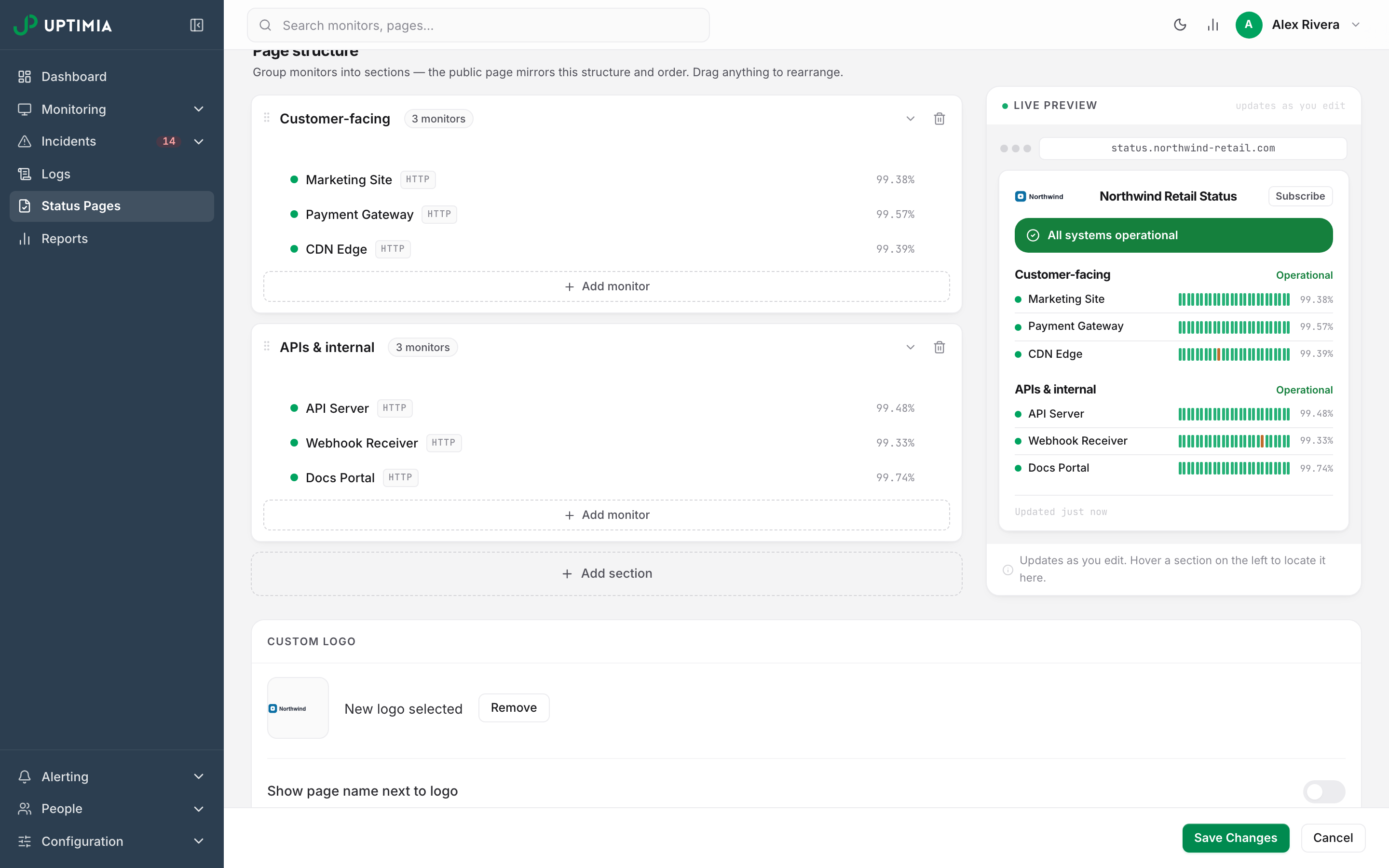Image resolution: width=1389 pixels, height=868 pixels.
Task: Click the Uptimia logo
Action: (x=63, y=25)
